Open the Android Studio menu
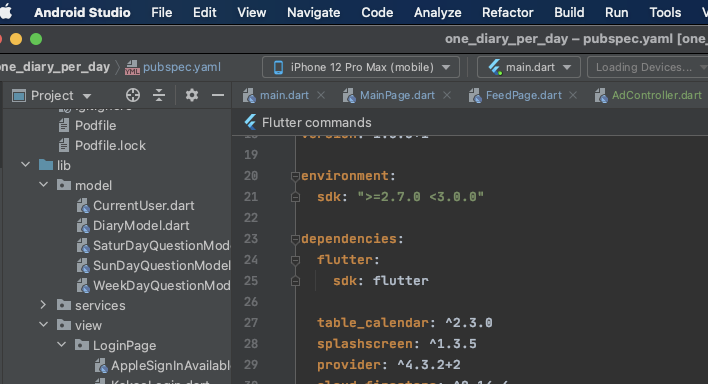 (82, 12)
